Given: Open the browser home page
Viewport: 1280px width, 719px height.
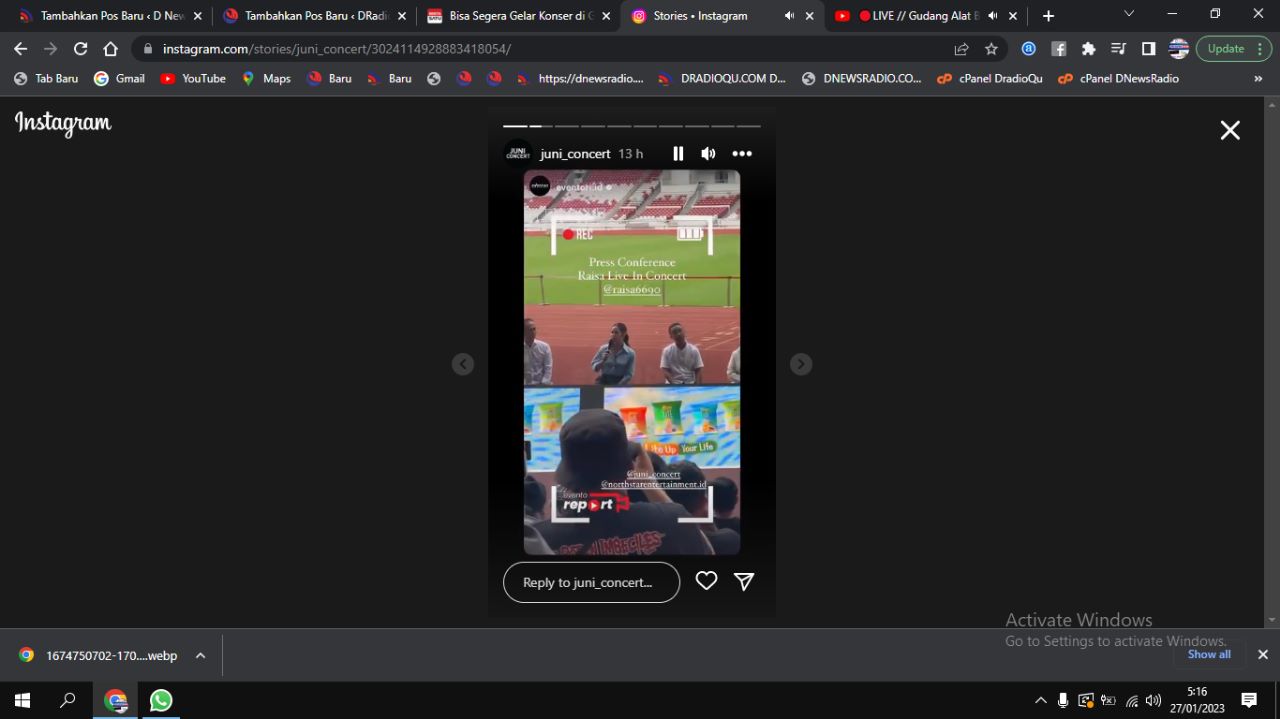Looking at the screenshot, I should pyautogui.click(x=111, y=48).
